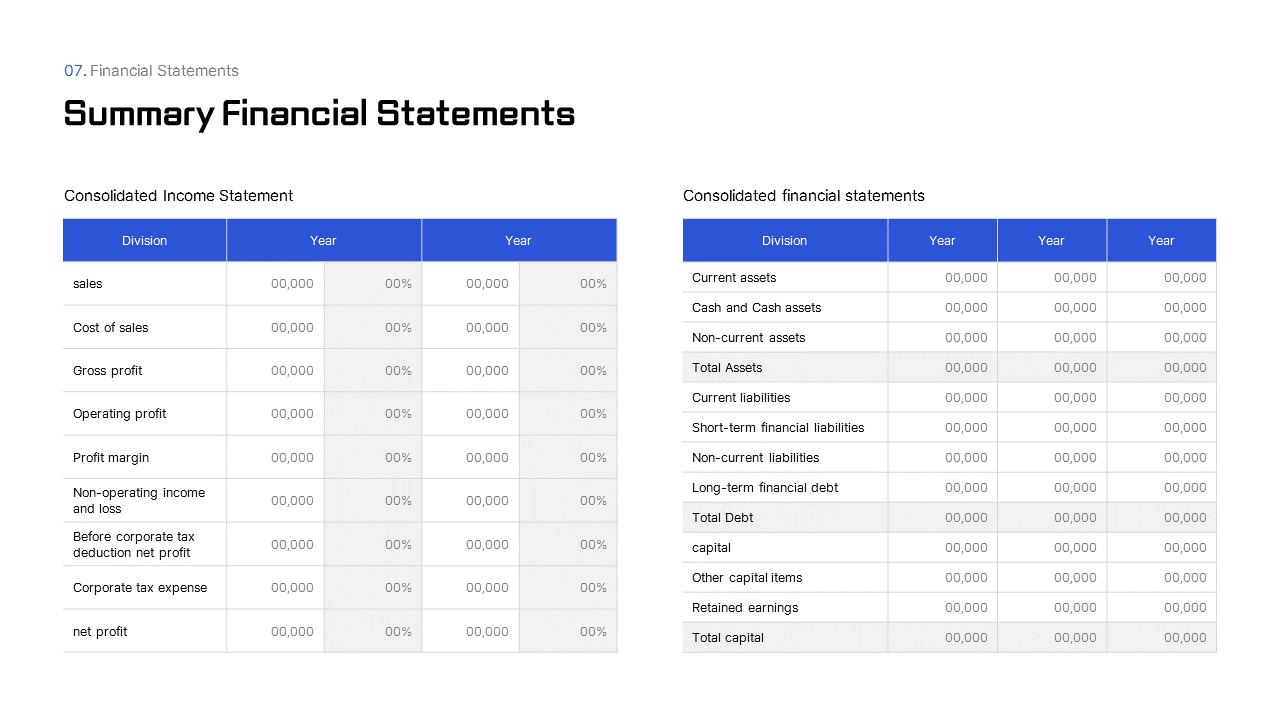Select the 'Non-operating income and loss' cell
The width and height of the screenshot is (1280, 720).
pyautogui.click(x=138, y=501)
